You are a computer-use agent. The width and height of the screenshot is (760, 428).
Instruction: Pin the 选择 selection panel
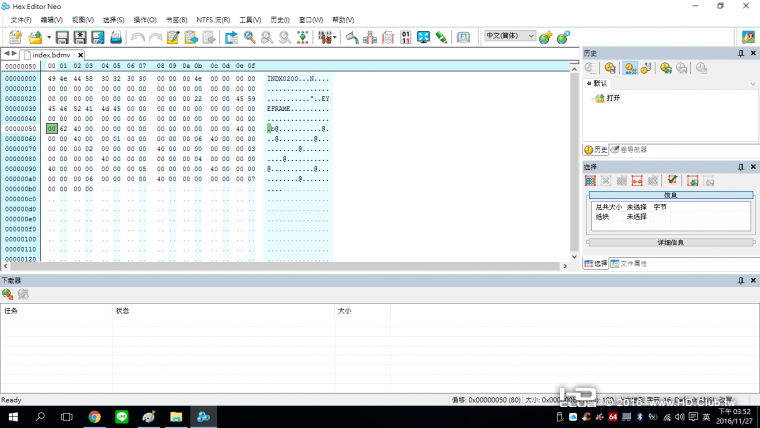[741, 167]
